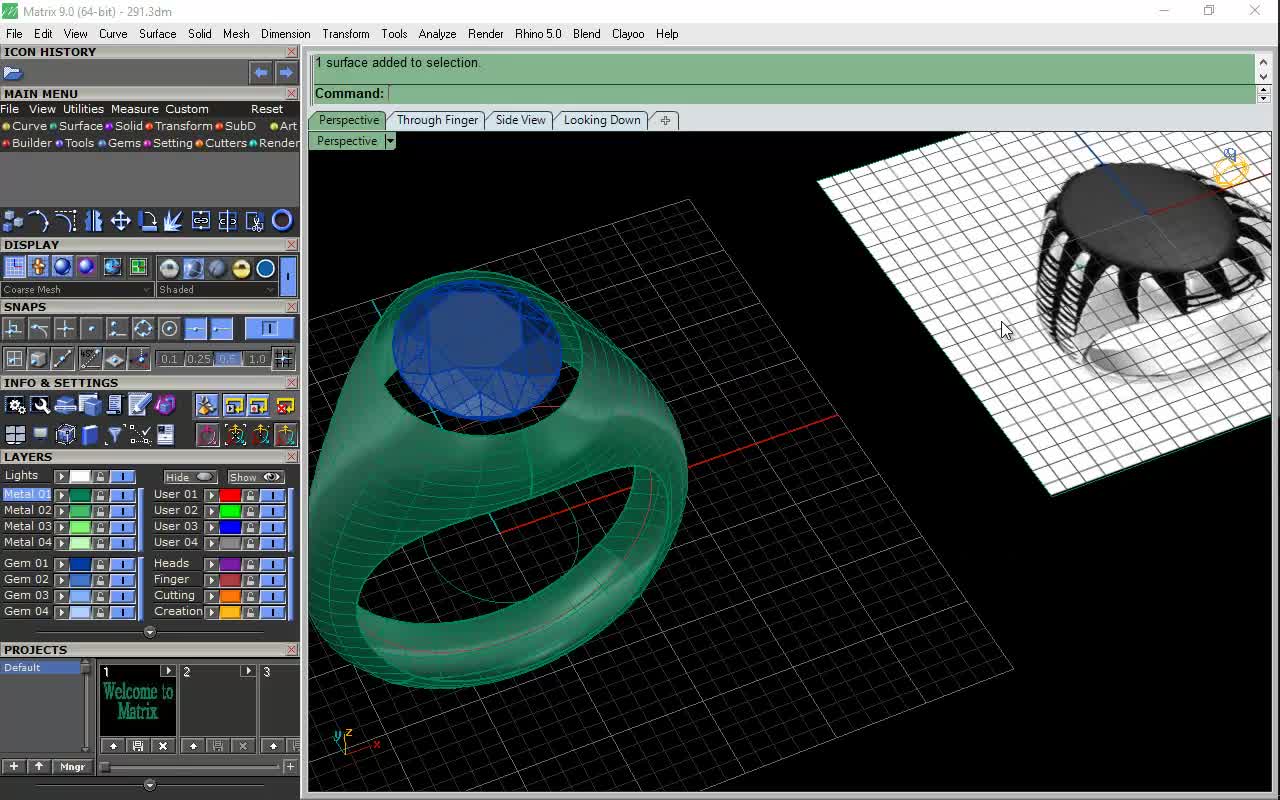Save project slot 1 with floppy icon
The width and height of the screenshot is (1280, 800).
click(x=138, y=746)
